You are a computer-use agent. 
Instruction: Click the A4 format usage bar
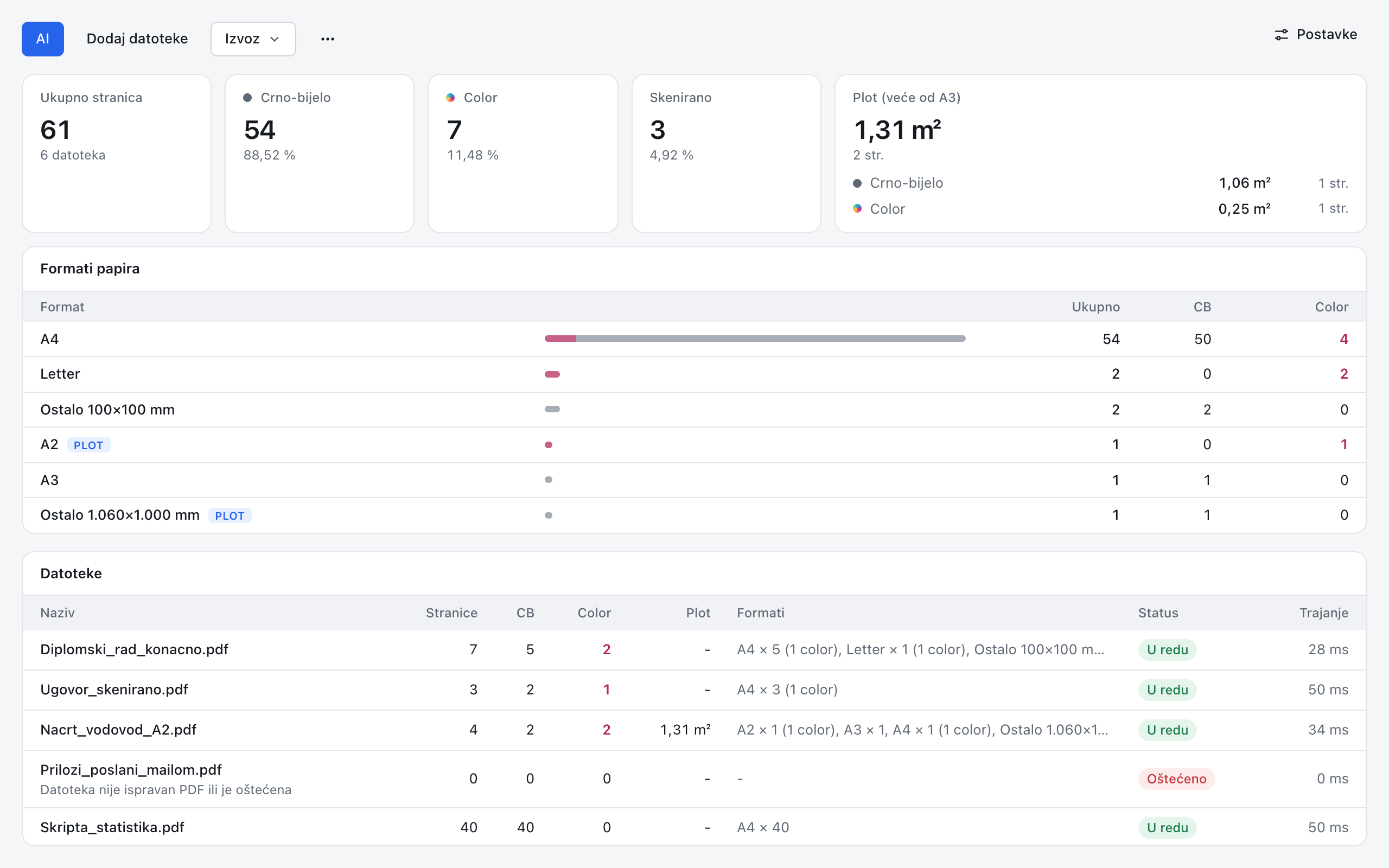(x=755, y=339)
